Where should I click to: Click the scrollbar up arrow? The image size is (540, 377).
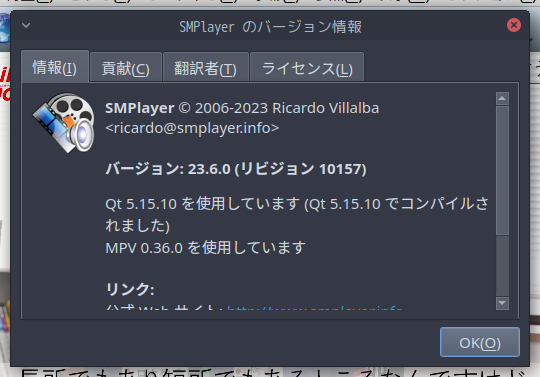[502, 98]
